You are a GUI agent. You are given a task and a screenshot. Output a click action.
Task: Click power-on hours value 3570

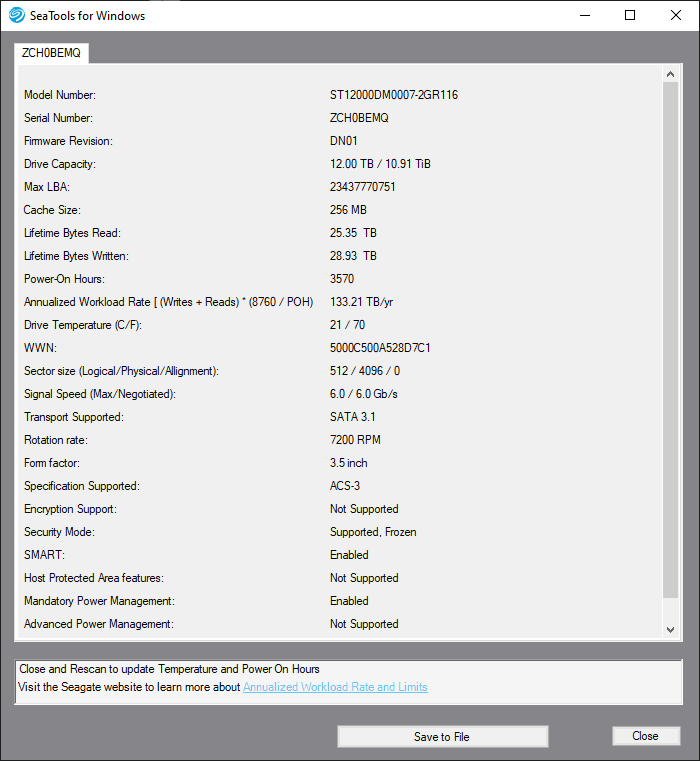point(342,279)
